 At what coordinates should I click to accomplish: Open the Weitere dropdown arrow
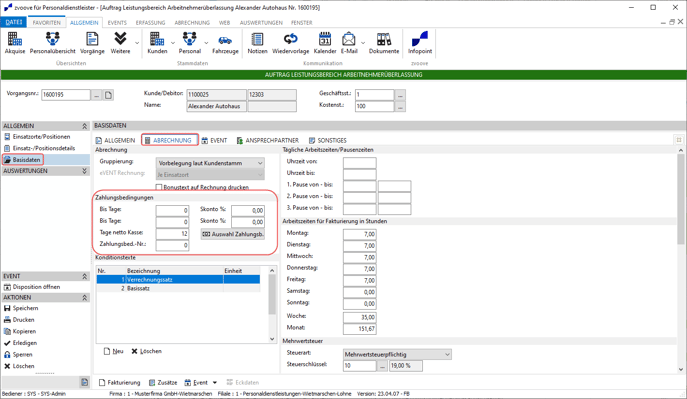[x=137, y=43]
